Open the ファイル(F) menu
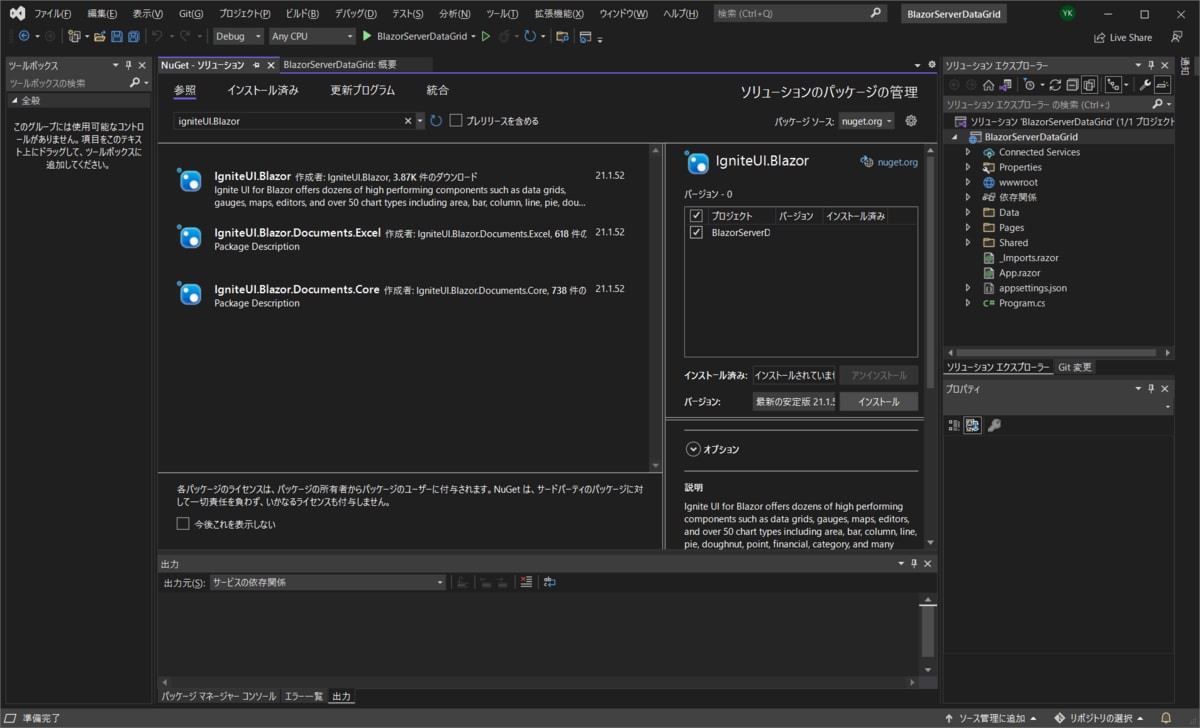The image size is (1200, 728). click(x=53, y=14)
